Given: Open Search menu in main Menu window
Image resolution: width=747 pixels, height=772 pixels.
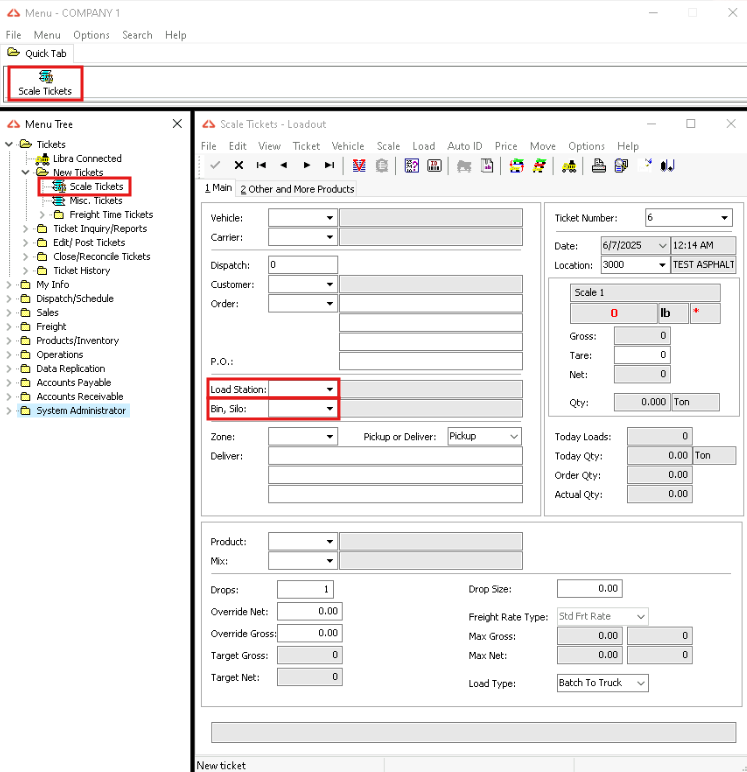Looking at the screenshot, I should 137,35.
